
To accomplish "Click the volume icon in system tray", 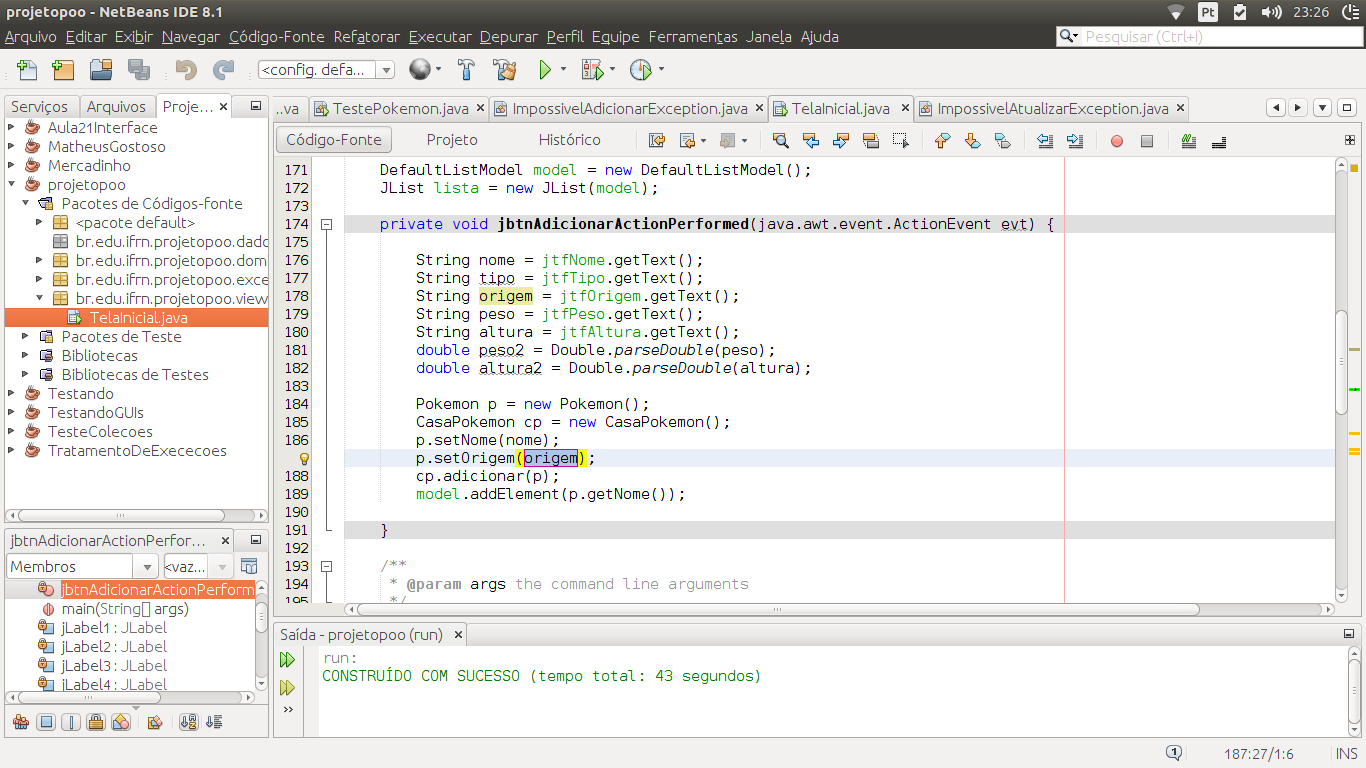I will click(x=1271, y=12).
